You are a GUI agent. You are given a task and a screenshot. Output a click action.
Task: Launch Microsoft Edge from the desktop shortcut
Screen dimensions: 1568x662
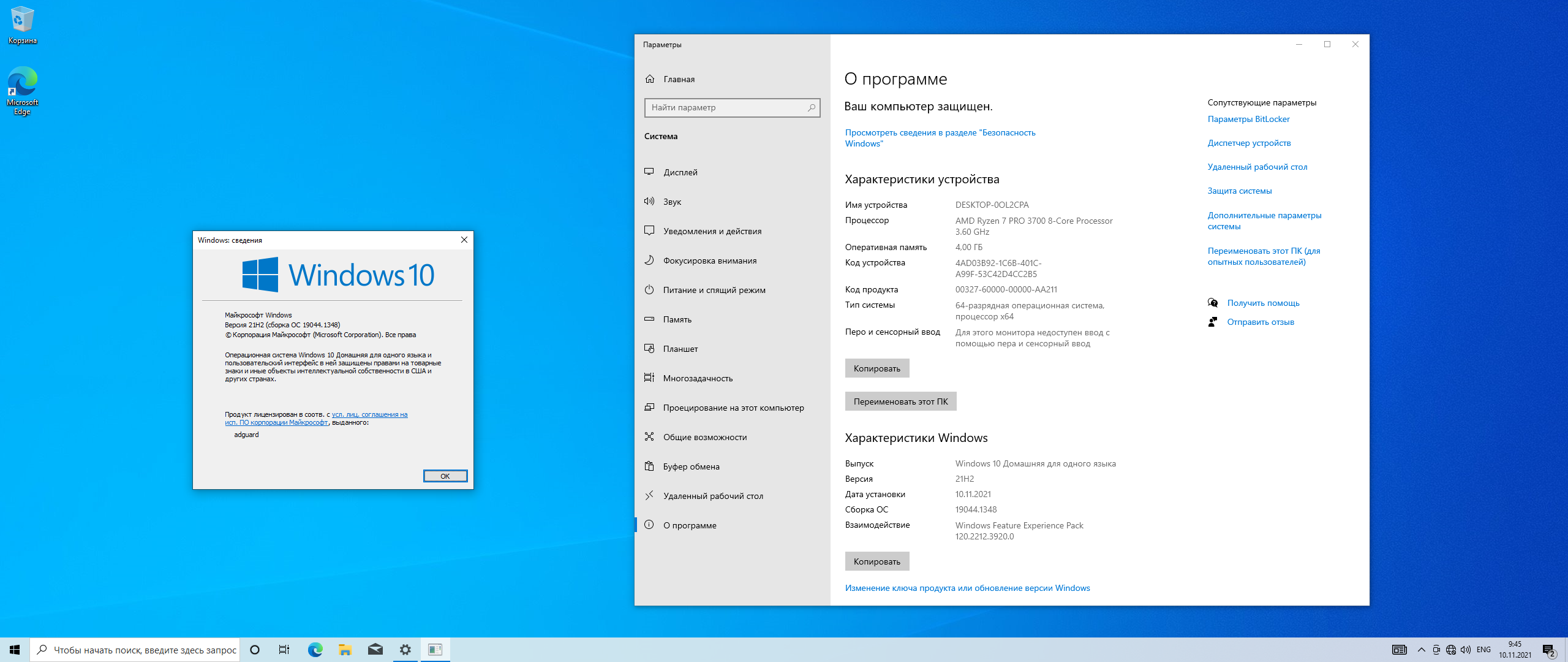tap(23, 91)
